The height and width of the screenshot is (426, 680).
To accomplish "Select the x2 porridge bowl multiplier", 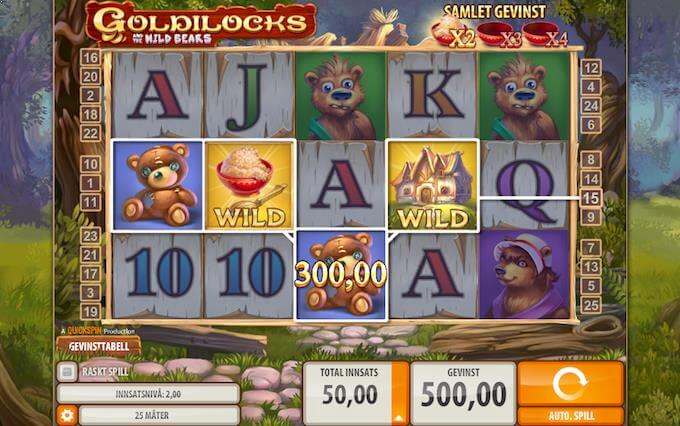I will coord(453,34).
